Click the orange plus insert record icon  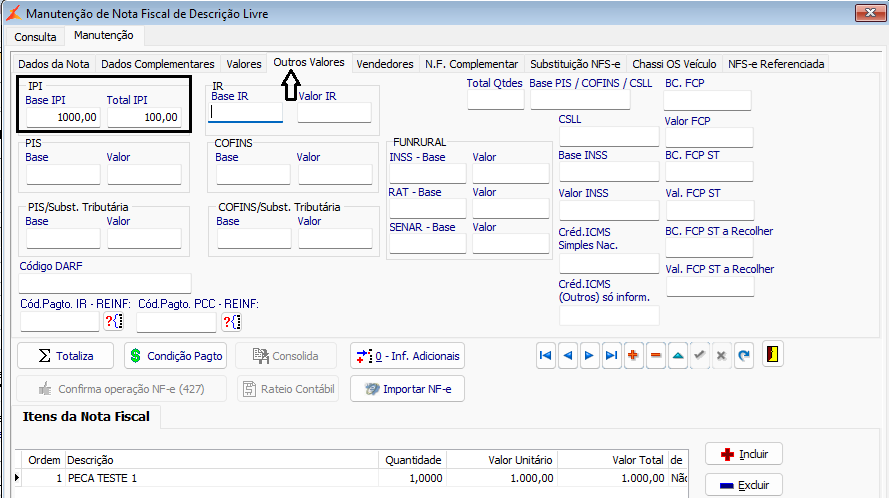pyautogui.click(x=633, y=356)
